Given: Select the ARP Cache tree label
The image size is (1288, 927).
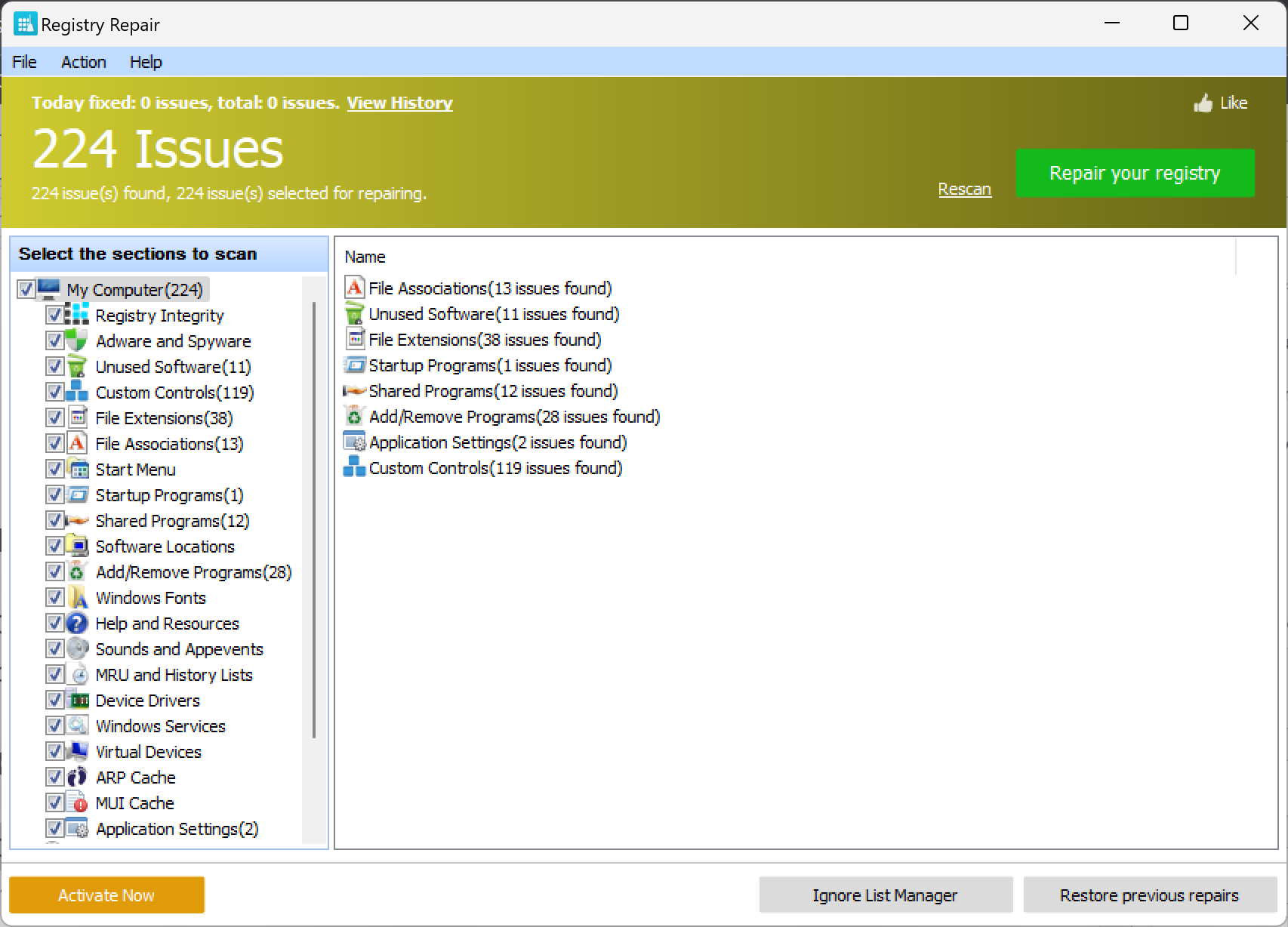Looking at the screenshot, I should pos(135,778).
